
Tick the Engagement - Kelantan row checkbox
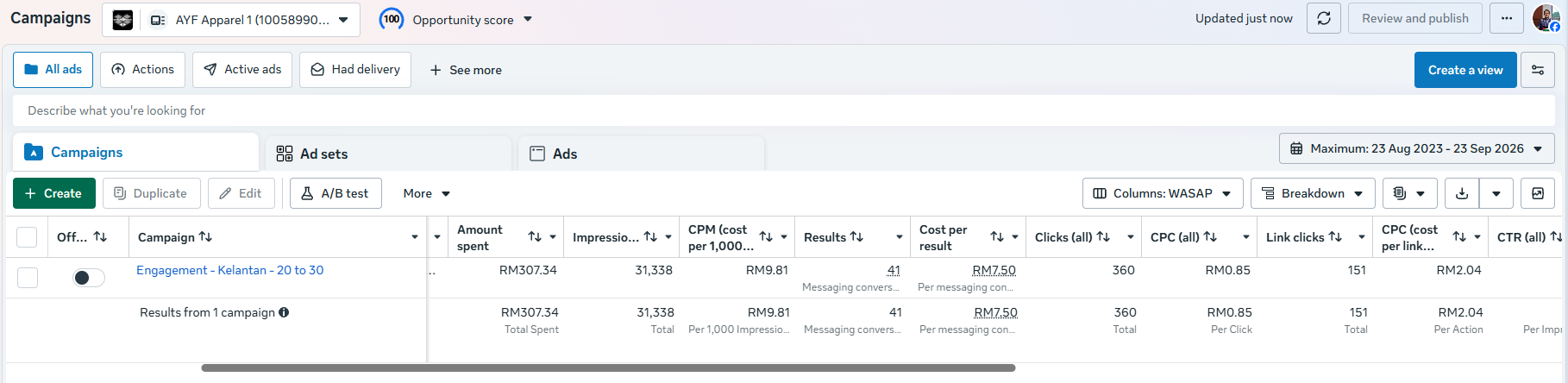pos(28,277)
